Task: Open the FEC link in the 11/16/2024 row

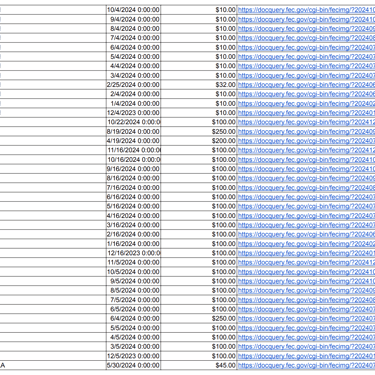Action: pyautogui.click(x=306, y=150)
